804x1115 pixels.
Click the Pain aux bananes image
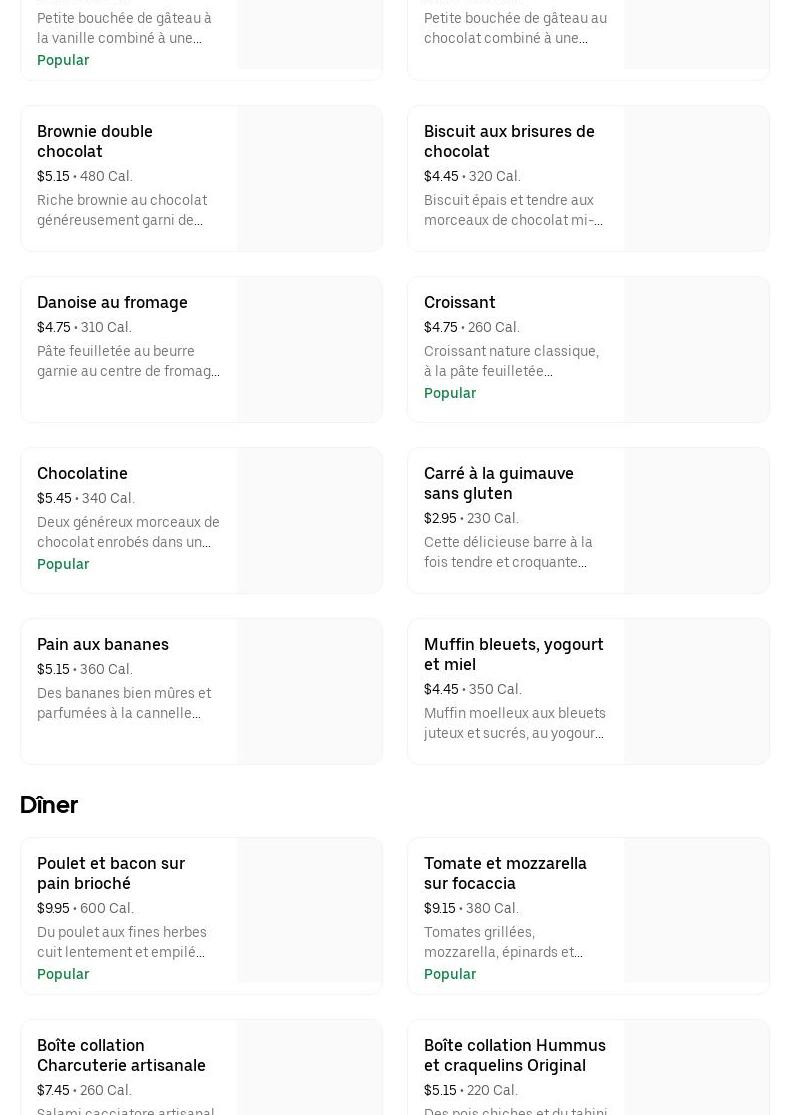pyautogui.click(x=310, y=691)
